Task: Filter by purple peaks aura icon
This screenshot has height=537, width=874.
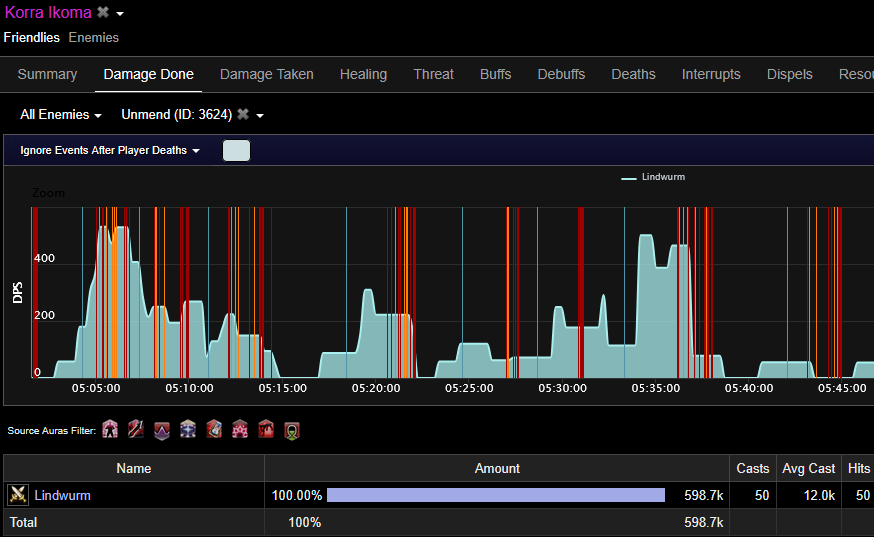Action: click(x=162, y=430)
